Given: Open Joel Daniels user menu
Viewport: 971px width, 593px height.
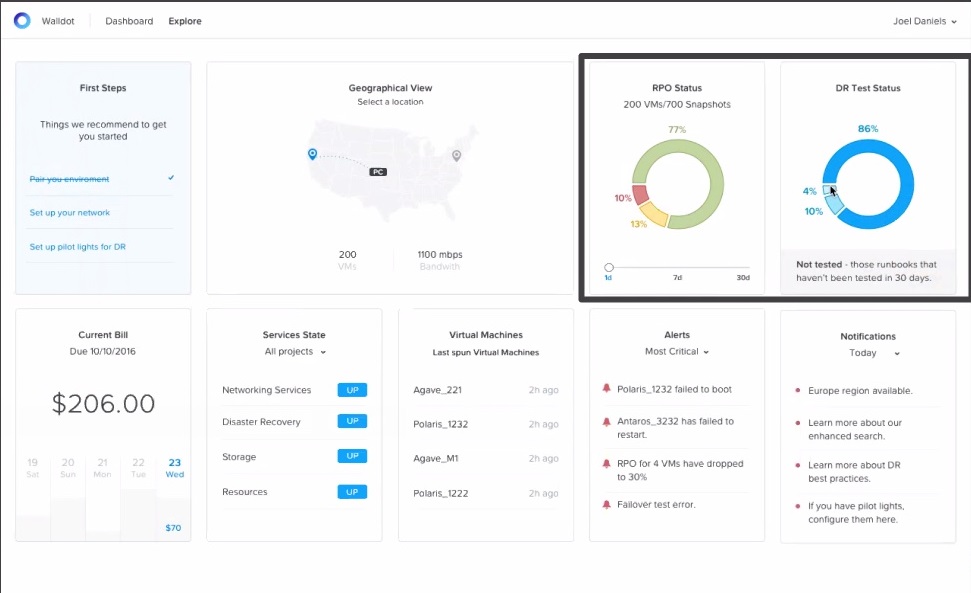Looking at the screenshot, I should [x=925, y=21].
